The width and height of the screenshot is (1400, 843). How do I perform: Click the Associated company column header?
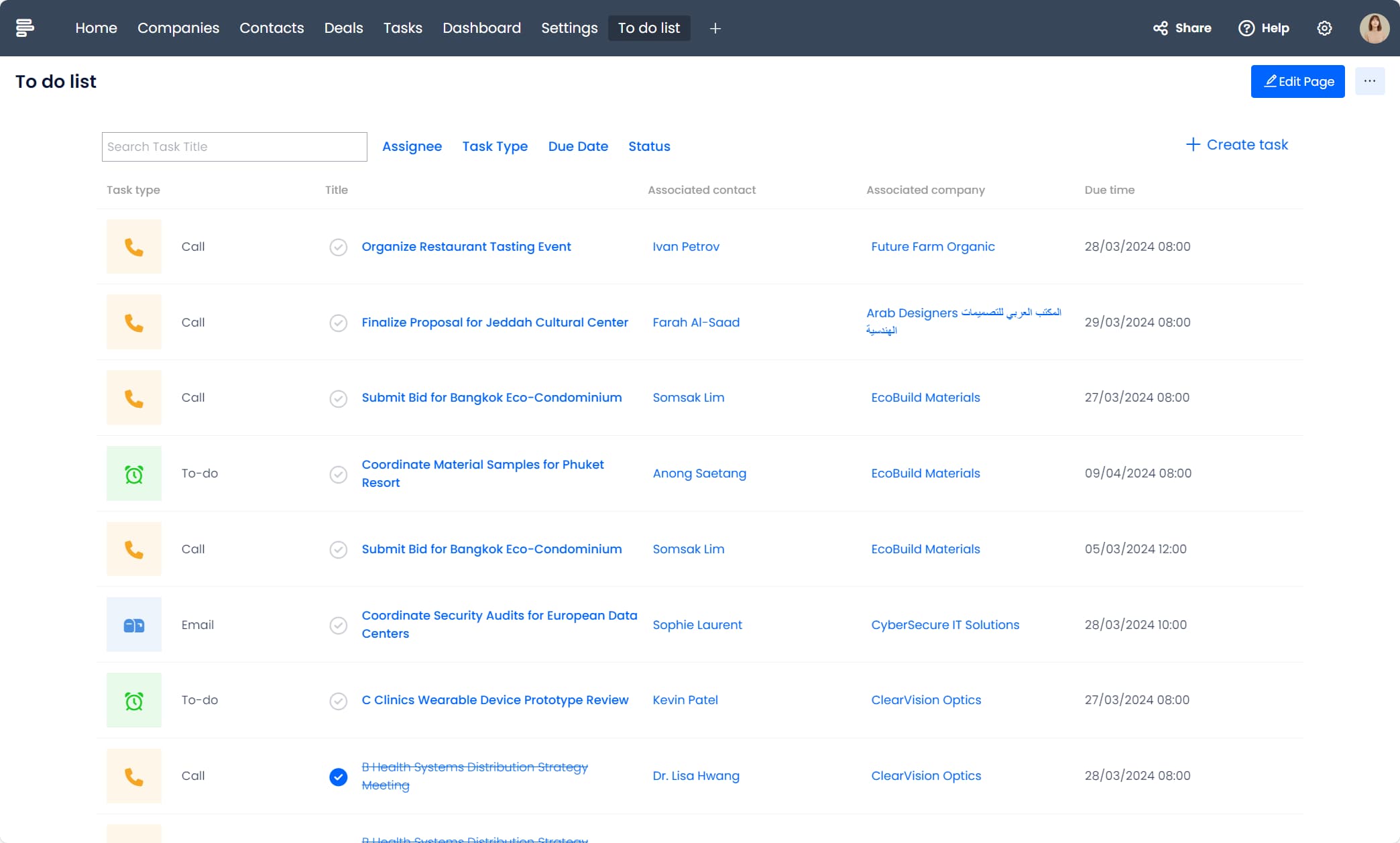[925, 190]
